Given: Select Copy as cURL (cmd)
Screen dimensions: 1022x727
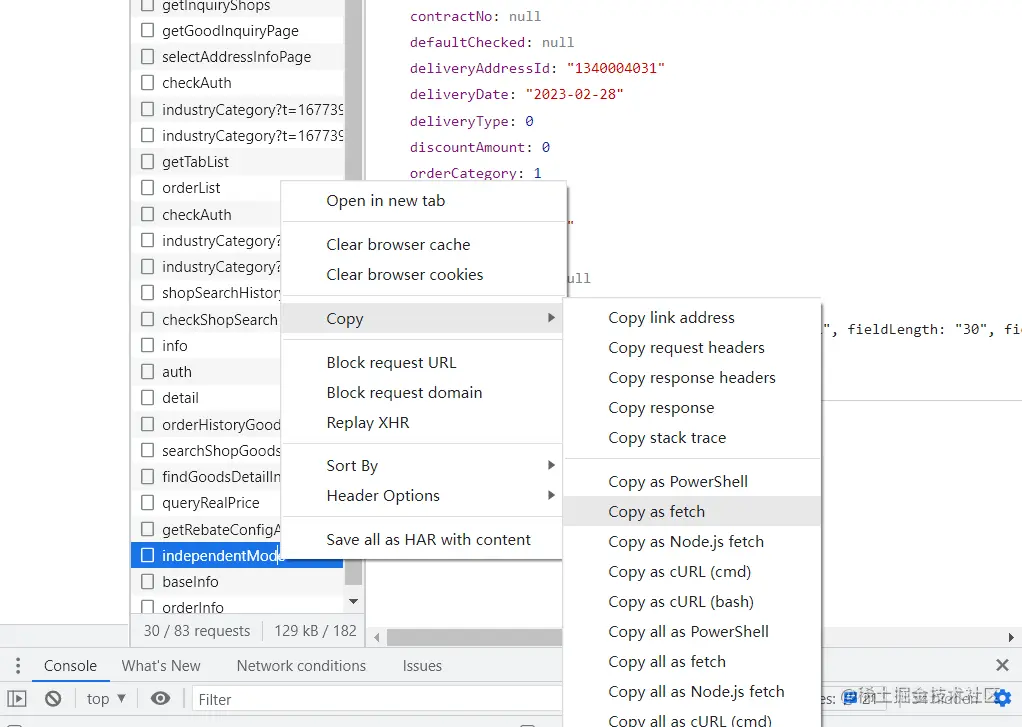Looking at the screenshot, I should (692, 571).
